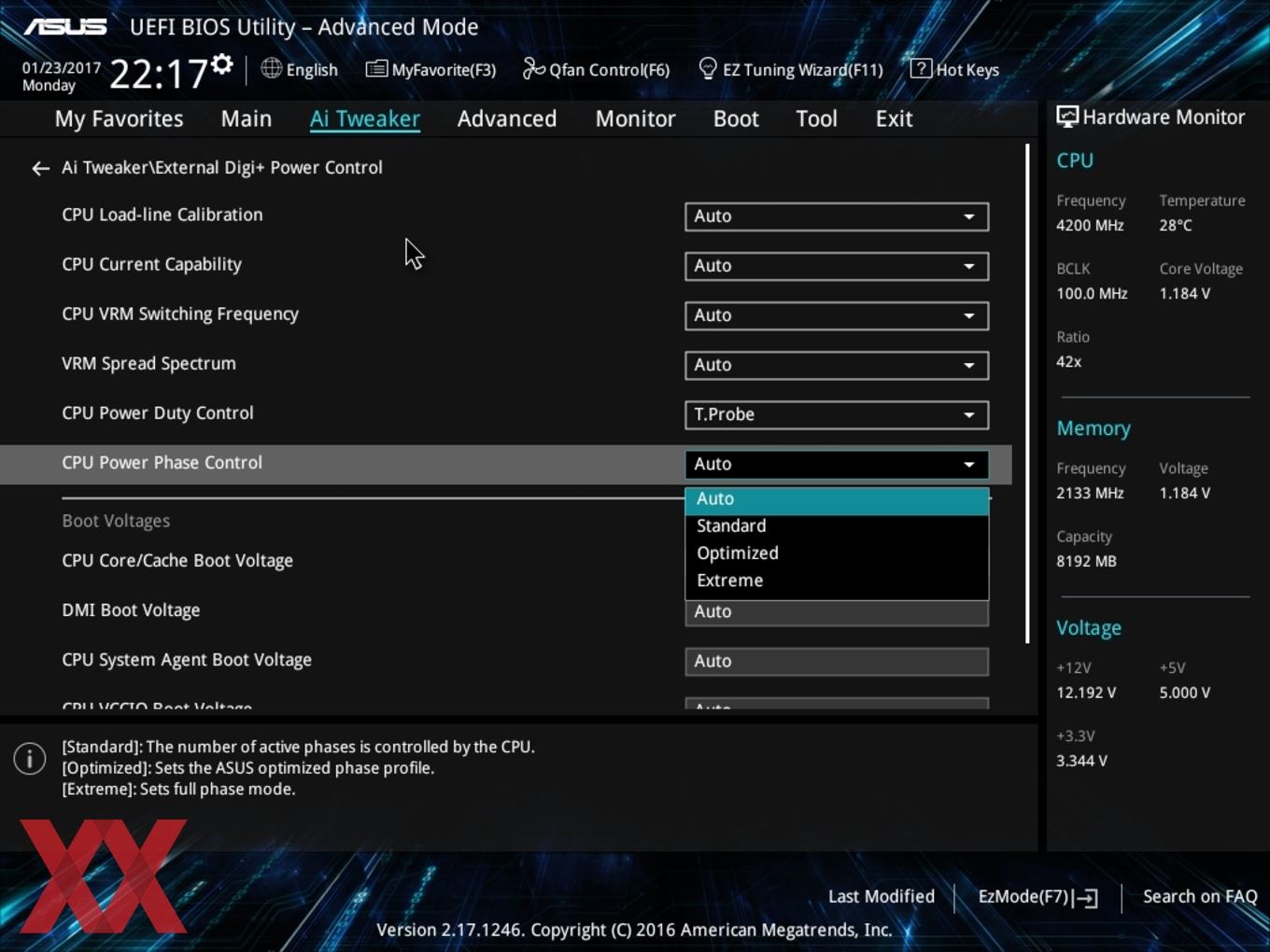Collapse CPU Power Phase Control dropdown

[837, 464]
